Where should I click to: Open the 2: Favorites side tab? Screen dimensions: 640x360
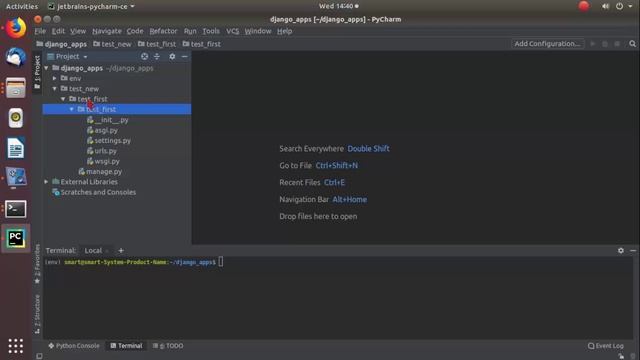point(37,264)
